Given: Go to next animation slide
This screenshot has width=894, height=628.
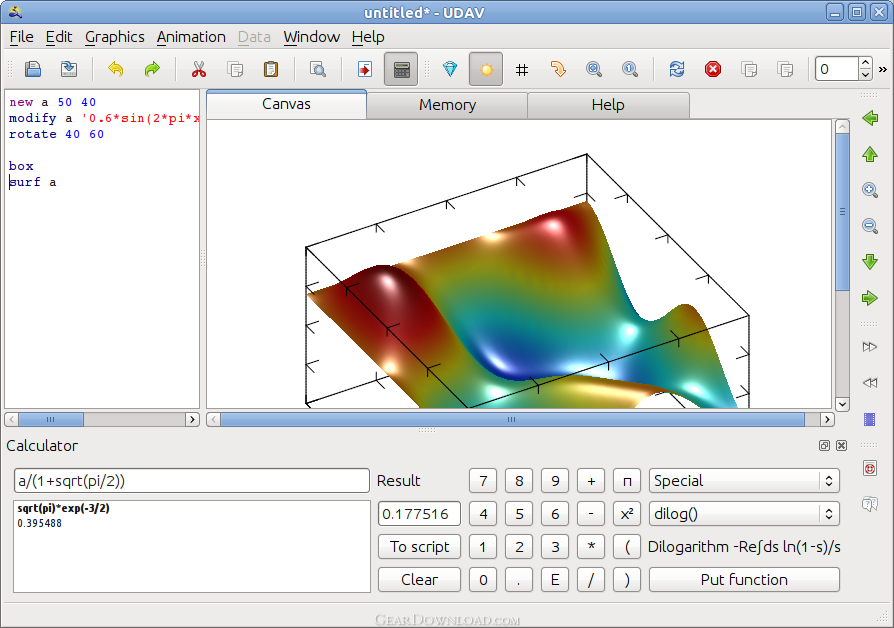Looking at the screenshot, I should pyautogui.click(x=870, y=347).
